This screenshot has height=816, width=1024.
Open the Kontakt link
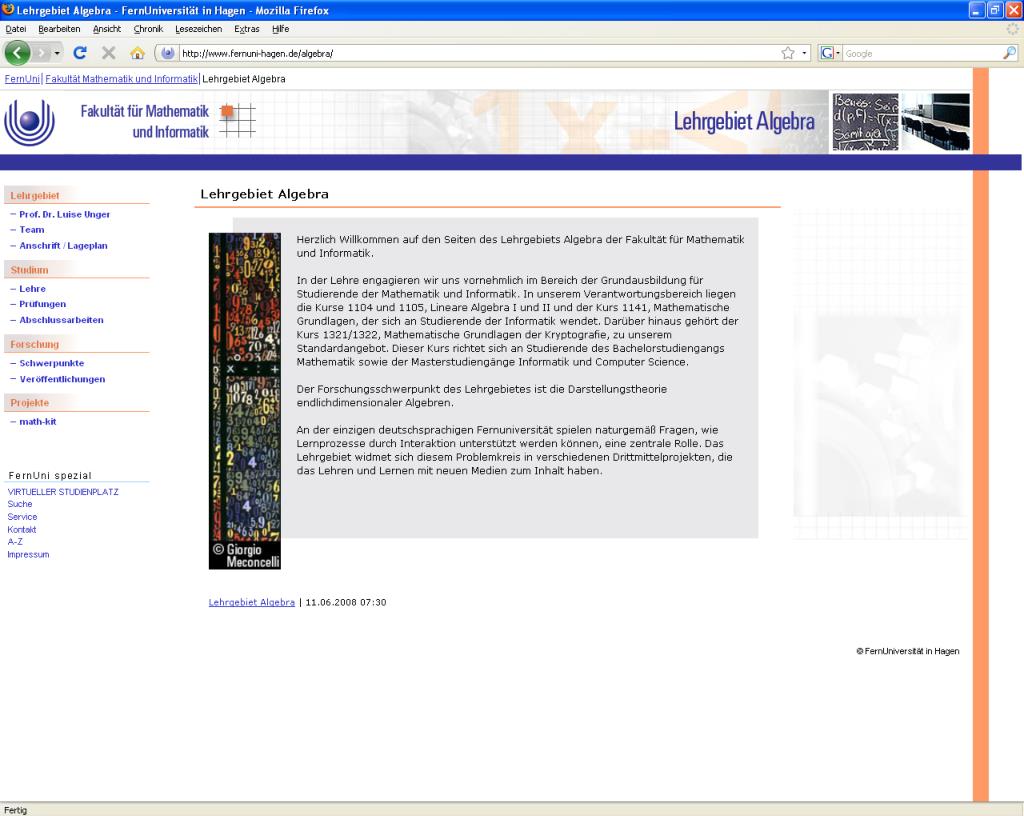pos(22,529)
